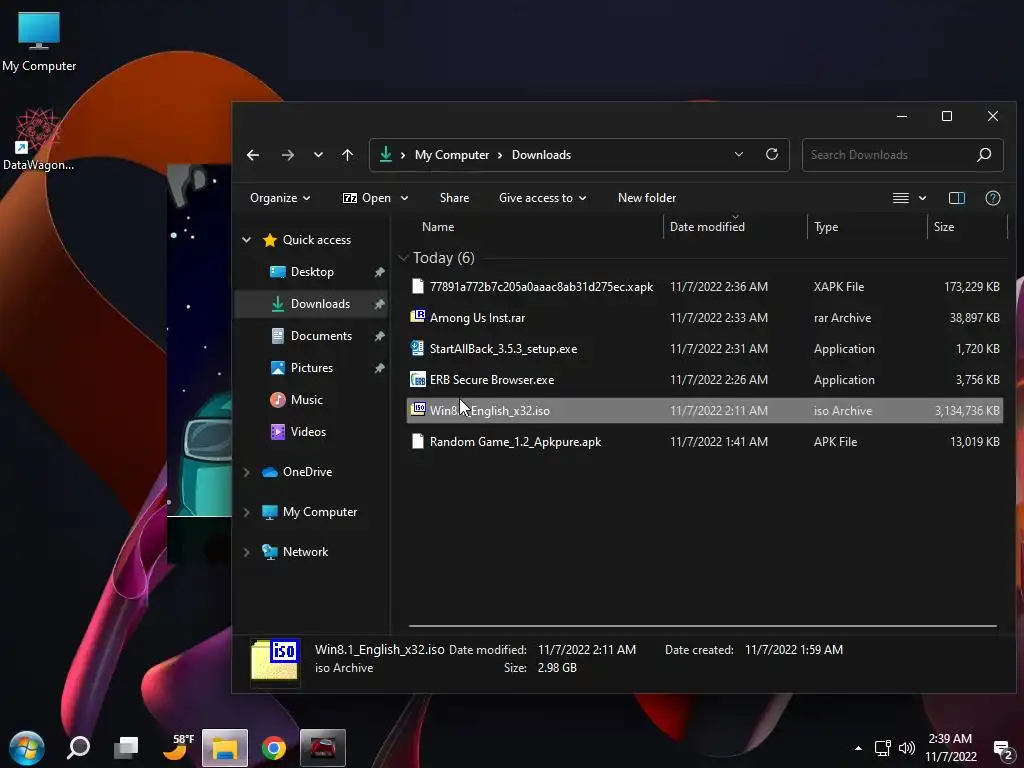This screenshot has width=1024, height=768.
Task: Select ERB Secure Browser.exe file
Action: click(705, 380)
